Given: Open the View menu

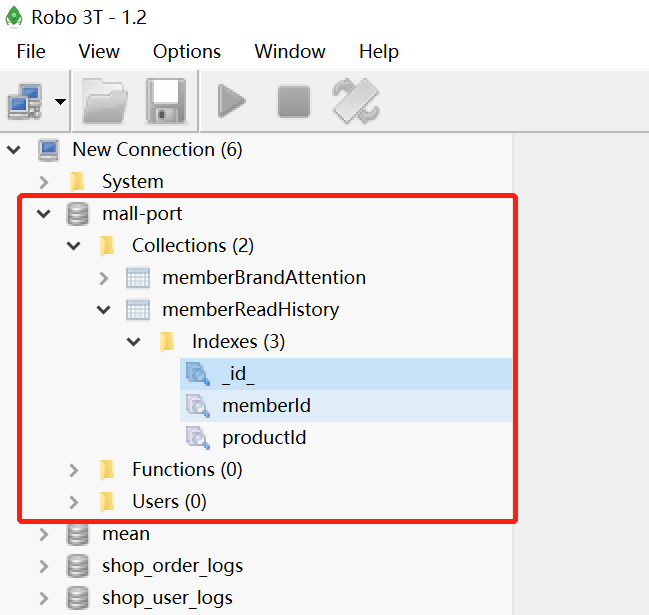Looking at the screenshot, I should click(x=99, y=52).
